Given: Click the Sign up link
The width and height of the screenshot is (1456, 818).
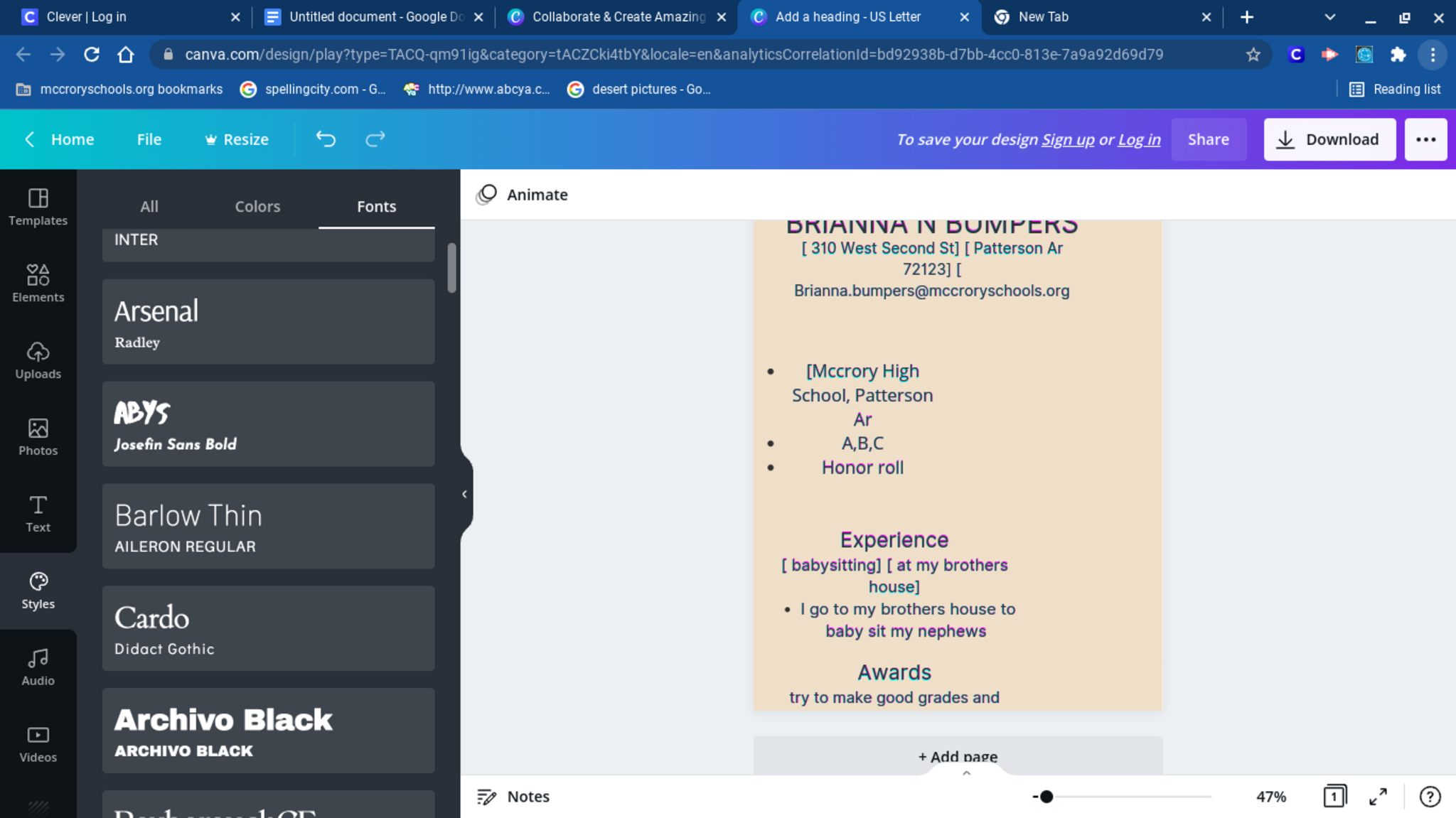Looking at the screenshot, I should tap(1067, 139).
